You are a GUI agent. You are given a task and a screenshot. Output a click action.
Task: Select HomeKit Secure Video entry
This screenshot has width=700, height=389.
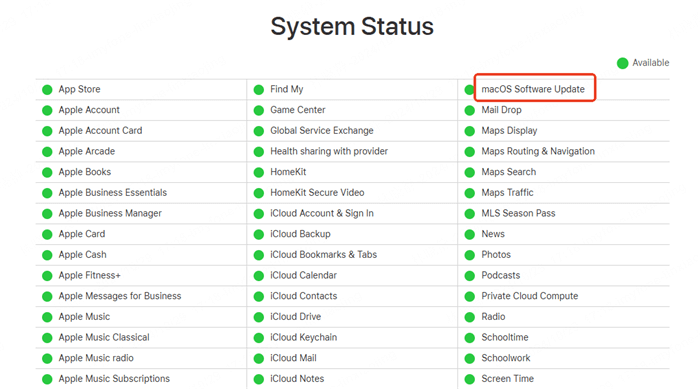click(x=317, y=192)
